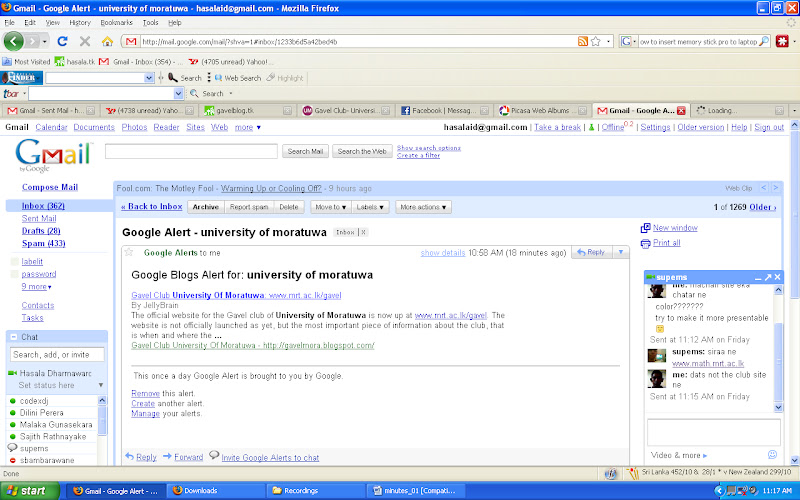Open the Older message link
800x500 pixels.
coord(762,207)
